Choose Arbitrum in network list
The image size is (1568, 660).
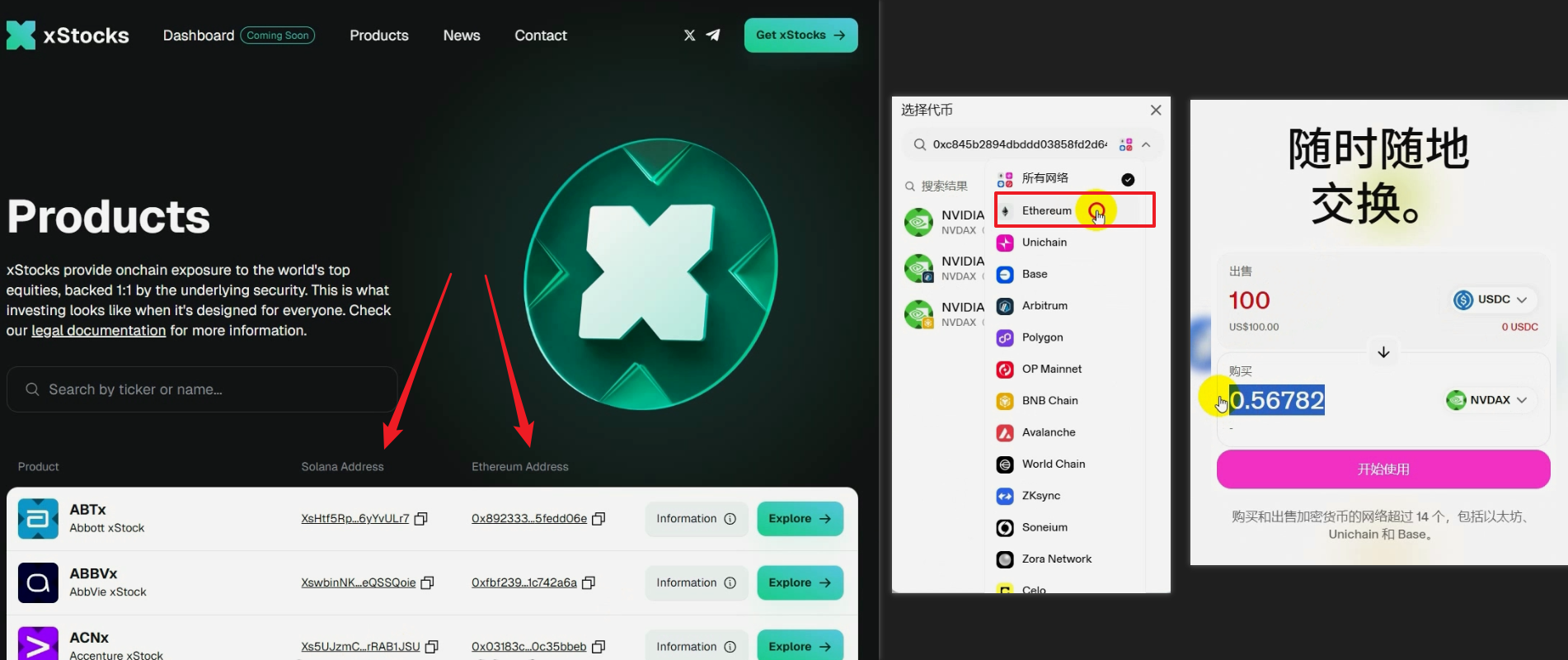click(1067, 306)
